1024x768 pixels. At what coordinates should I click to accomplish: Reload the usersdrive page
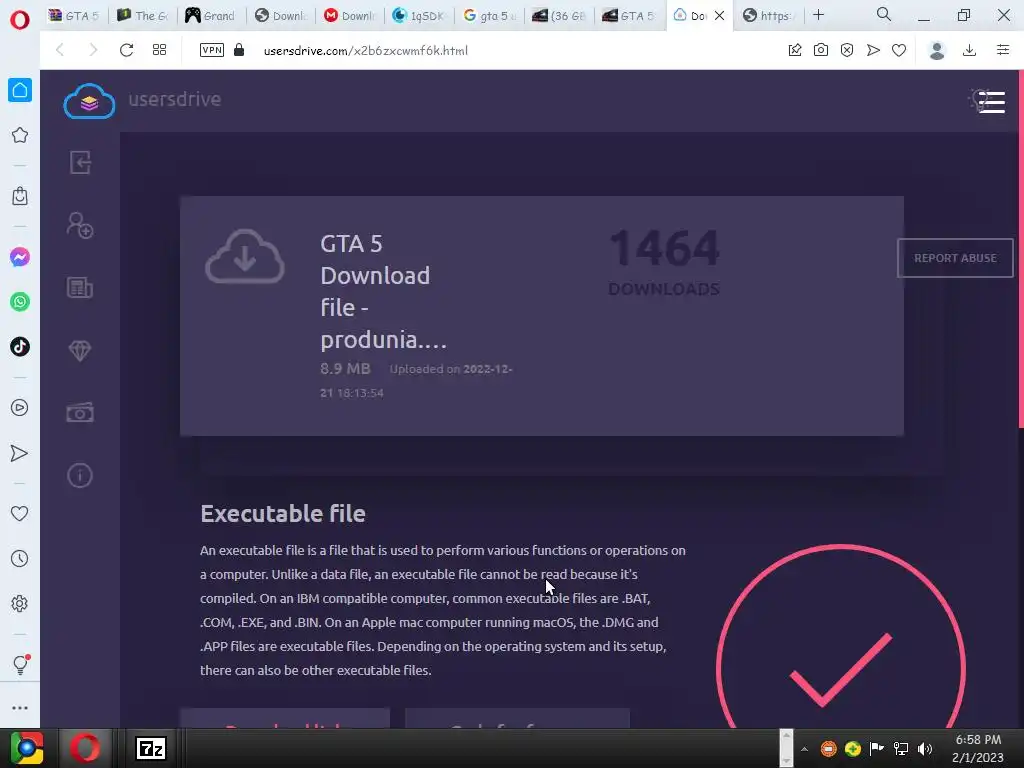tap(127, 50)
